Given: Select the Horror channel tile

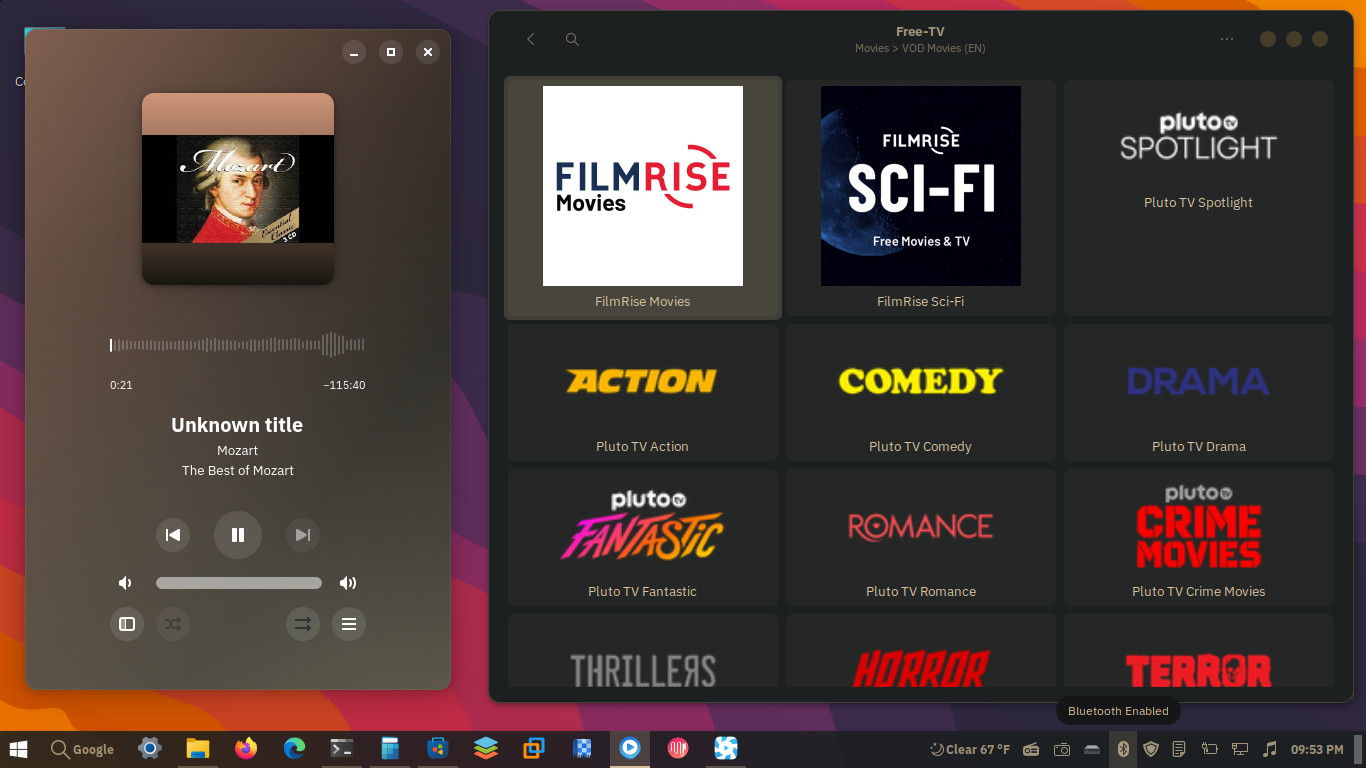Looking at the screenshot, I should click(921, 651).
